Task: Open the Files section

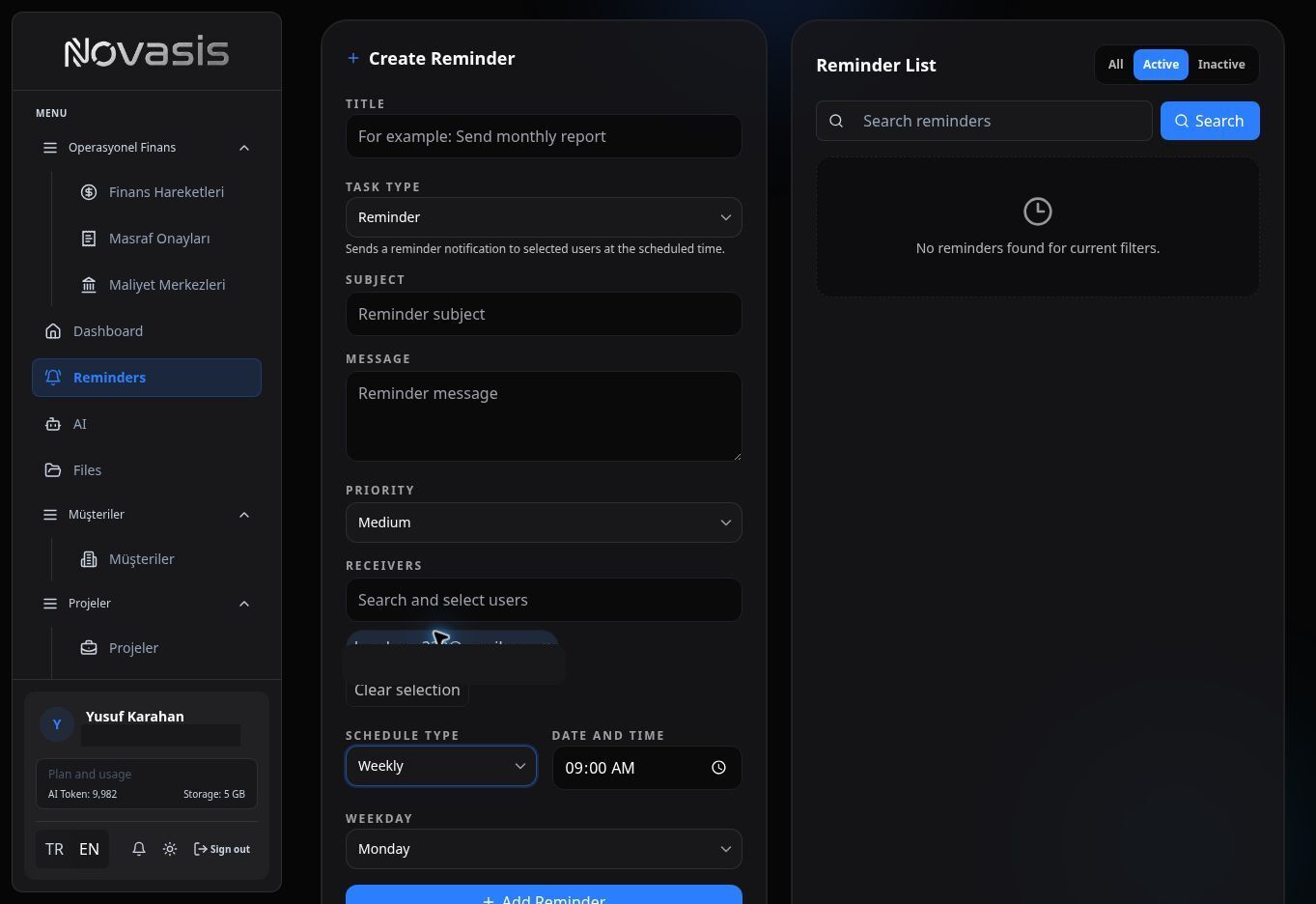Action: (147, 470)
